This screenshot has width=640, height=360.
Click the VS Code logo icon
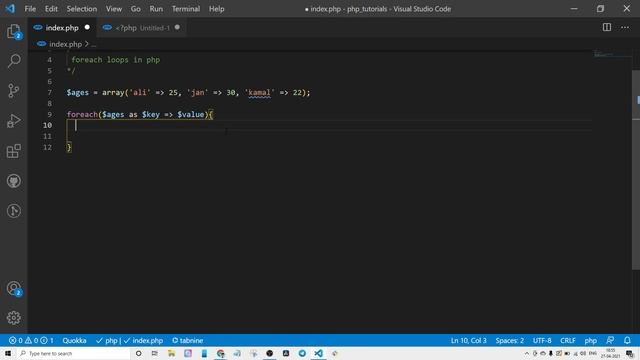coord(10,9)
